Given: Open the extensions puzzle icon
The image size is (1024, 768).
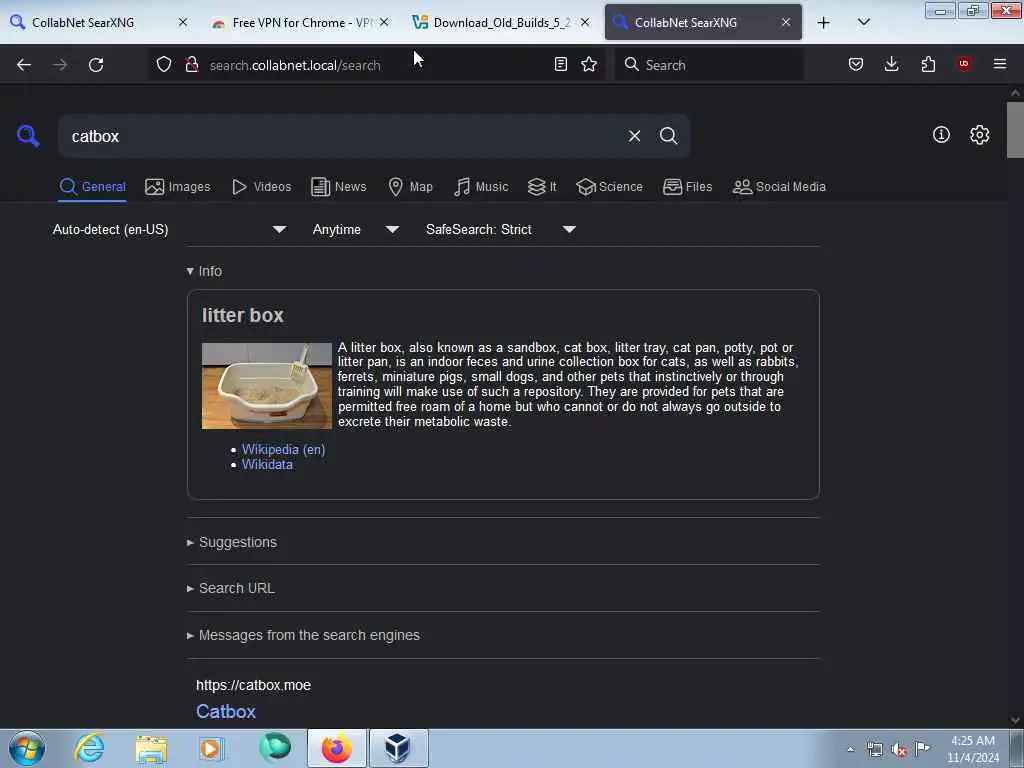Looking at the screenshot, I should point(928,64).
